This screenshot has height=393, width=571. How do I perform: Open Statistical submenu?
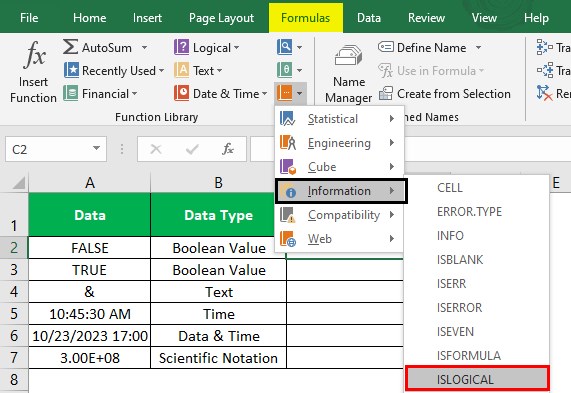coord(339,119)
